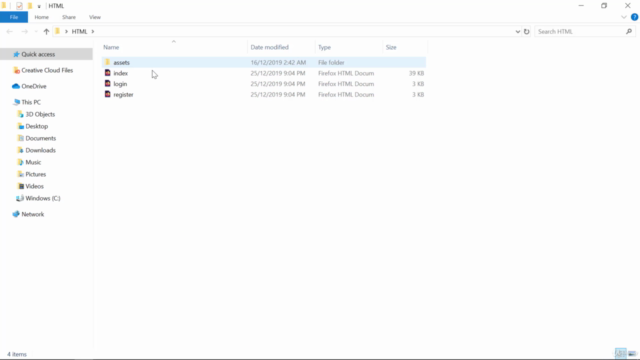Open Creative Cloud Files in sidebar
Image resolution: width=640 pixels, height=360 pixels.
click(x=47, y=70)
